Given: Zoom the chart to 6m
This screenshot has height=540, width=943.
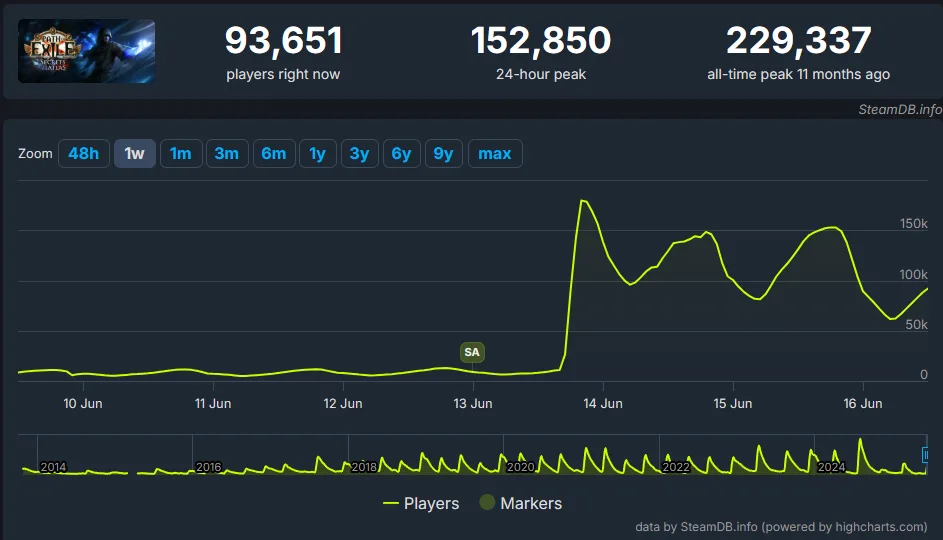Looking at the screenshot, I should tap(273, 153).
